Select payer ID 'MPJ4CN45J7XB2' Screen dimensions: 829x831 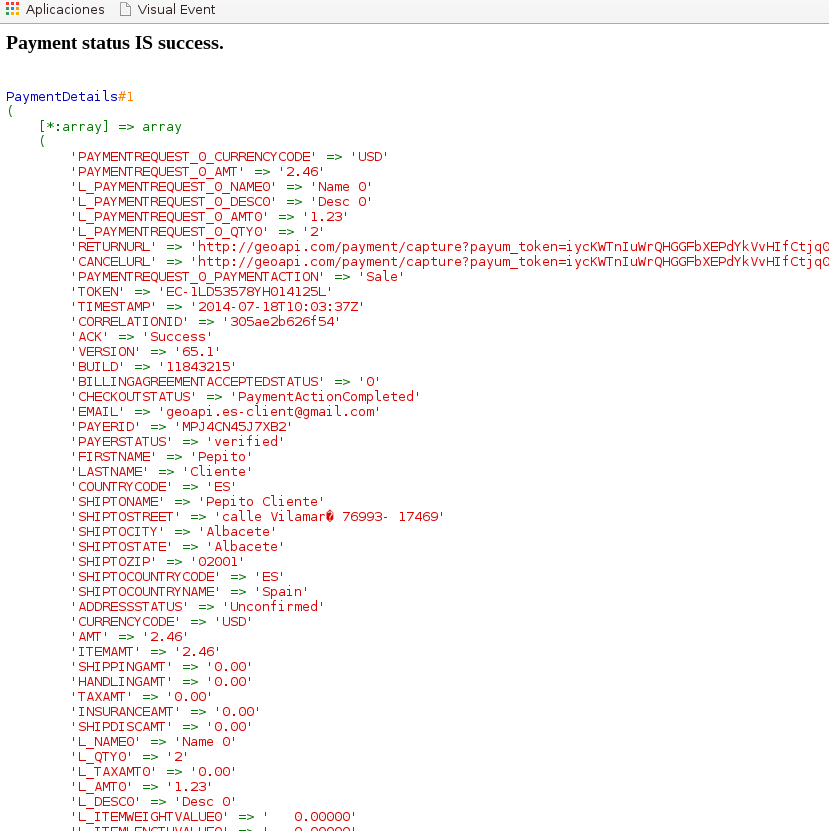(233, 427)
